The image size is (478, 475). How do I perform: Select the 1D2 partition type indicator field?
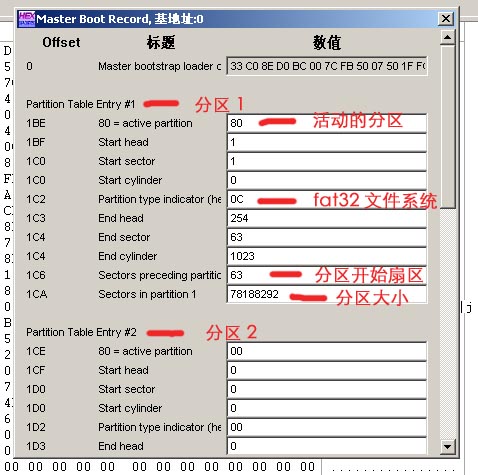point(327,427)
